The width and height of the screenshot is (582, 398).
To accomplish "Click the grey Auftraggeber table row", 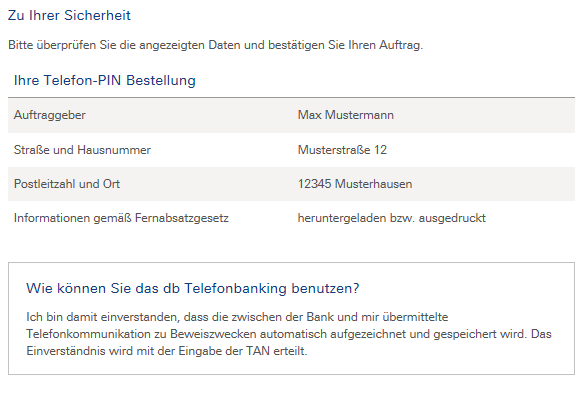I will click(291, 115).
